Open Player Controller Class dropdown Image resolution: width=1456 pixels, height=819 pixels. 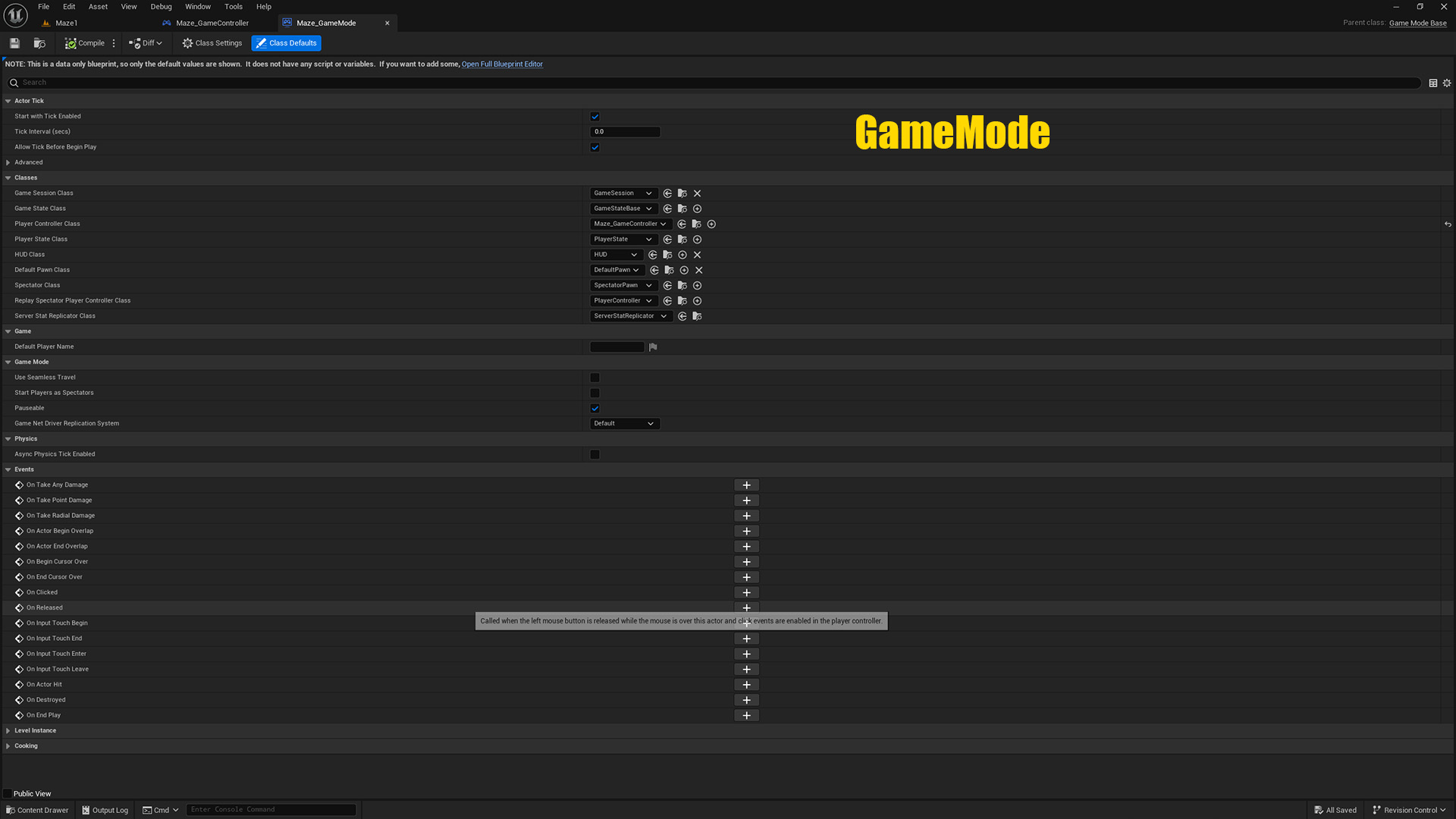630,224
